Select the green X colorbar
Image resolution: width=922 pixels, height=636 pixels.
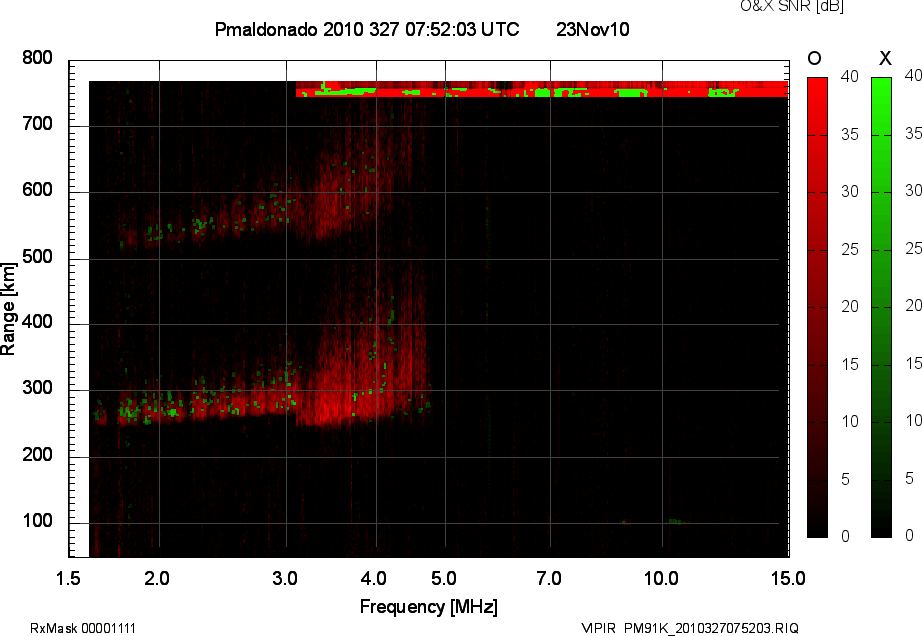pyautogui.click(x=881, y=307)
